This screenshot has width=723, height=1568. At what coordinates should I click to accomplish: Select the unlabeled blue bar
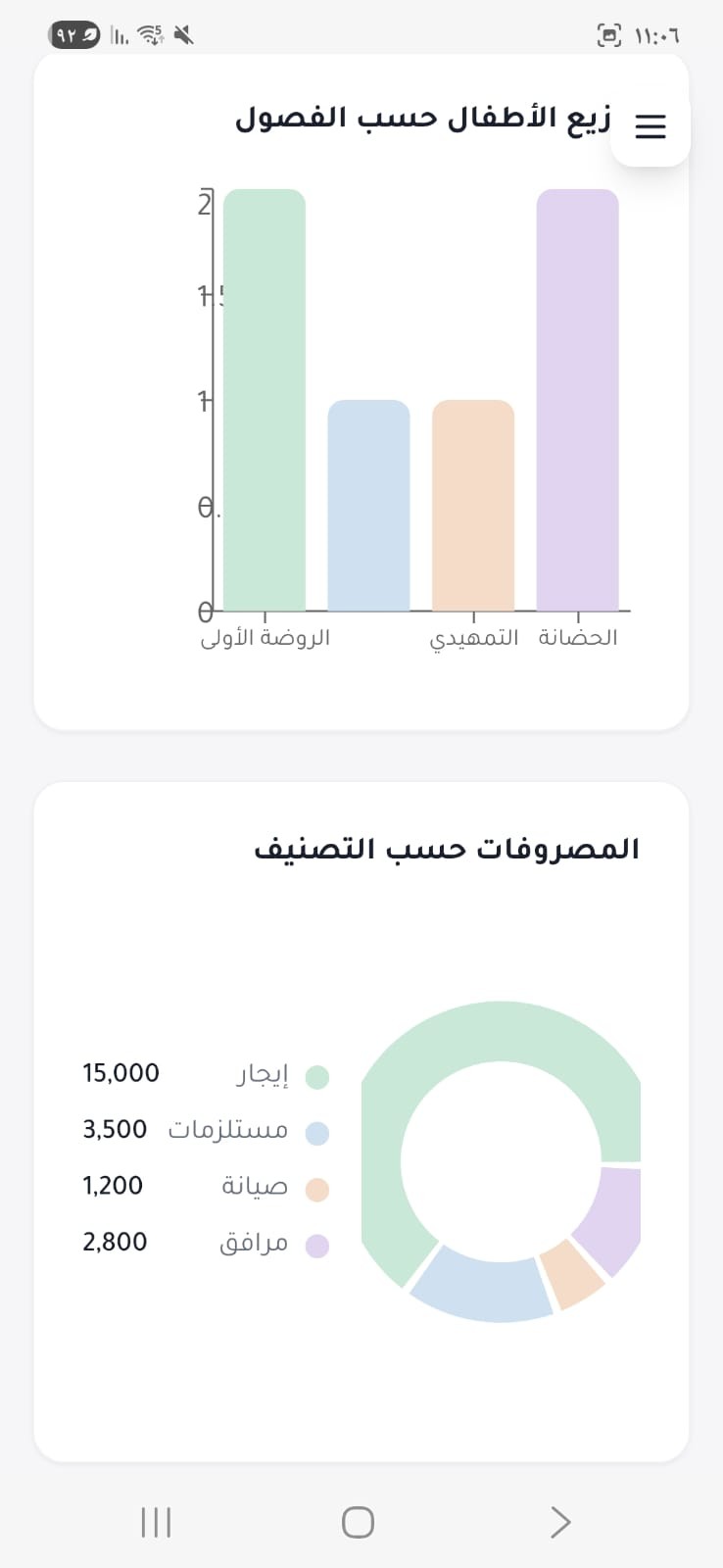click(368, 506)
